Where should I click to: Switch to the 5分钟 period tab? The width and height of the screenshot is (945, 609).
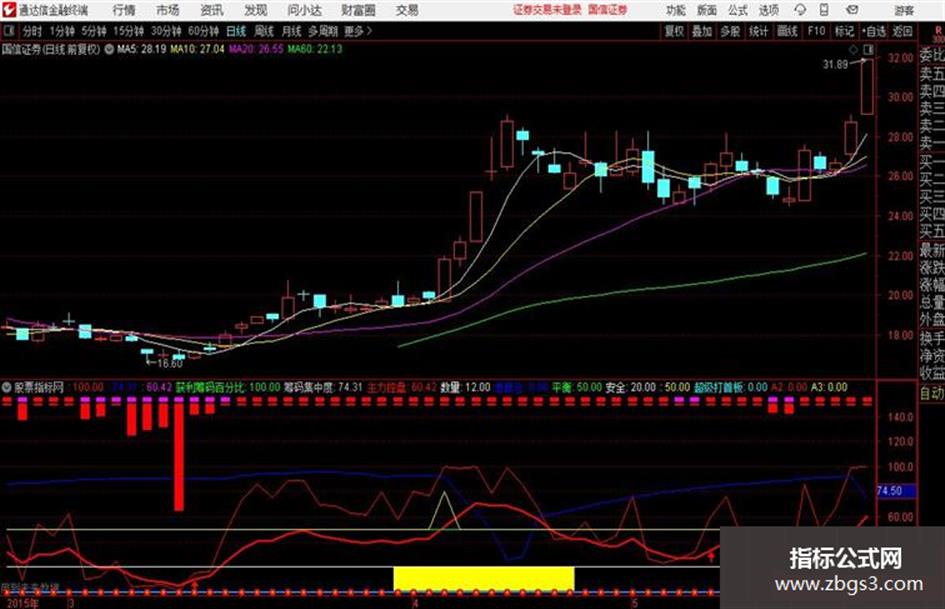93,31
